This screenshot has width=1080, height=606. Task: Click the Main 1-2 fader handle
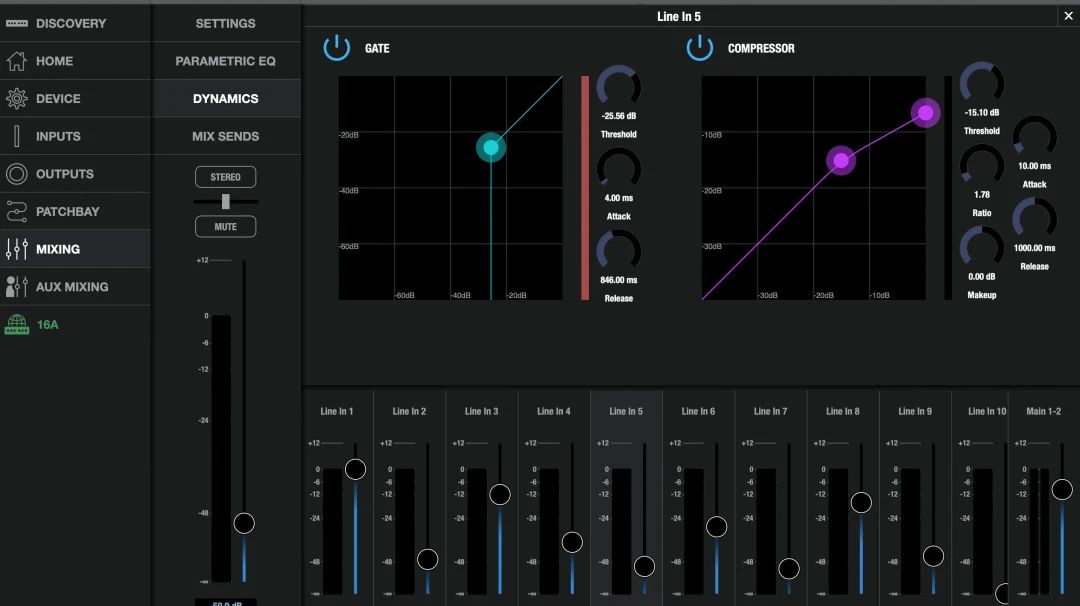1062,490
